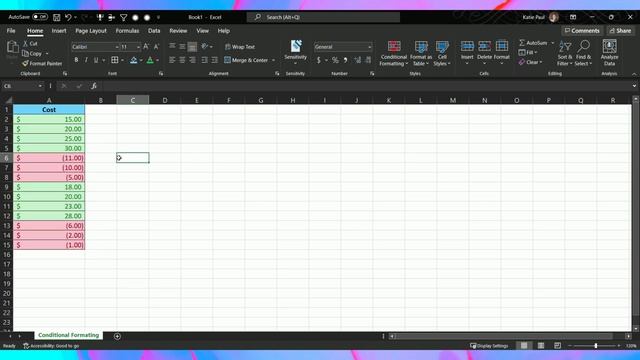Click the Percent Style icon
Image resolution: width=640 pixels, height=360 pixels.
(335, 60)
